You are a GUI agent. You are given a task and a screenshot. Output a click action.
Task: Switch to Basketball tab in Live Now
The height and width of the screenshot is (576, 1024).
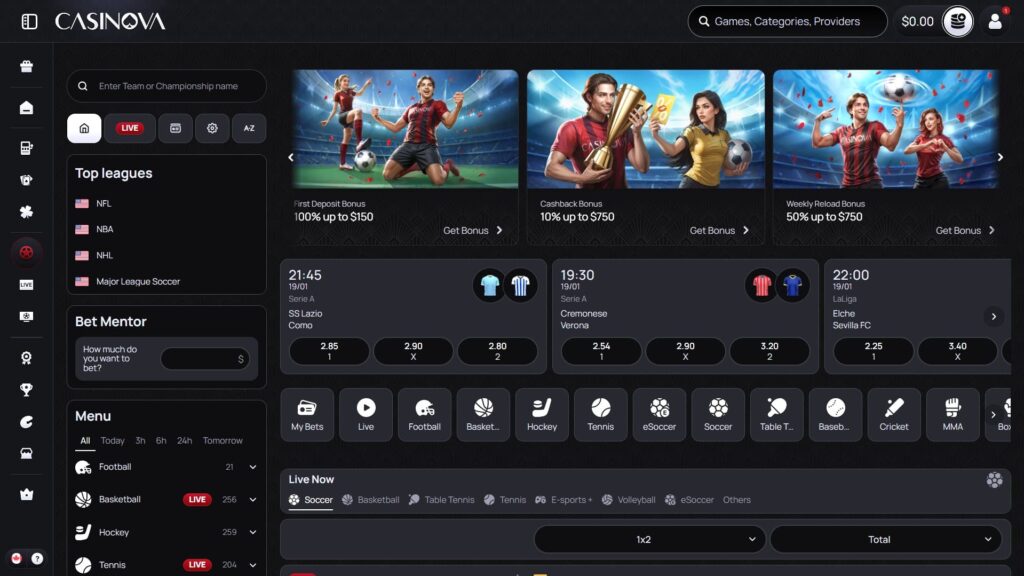coord(380,500)
